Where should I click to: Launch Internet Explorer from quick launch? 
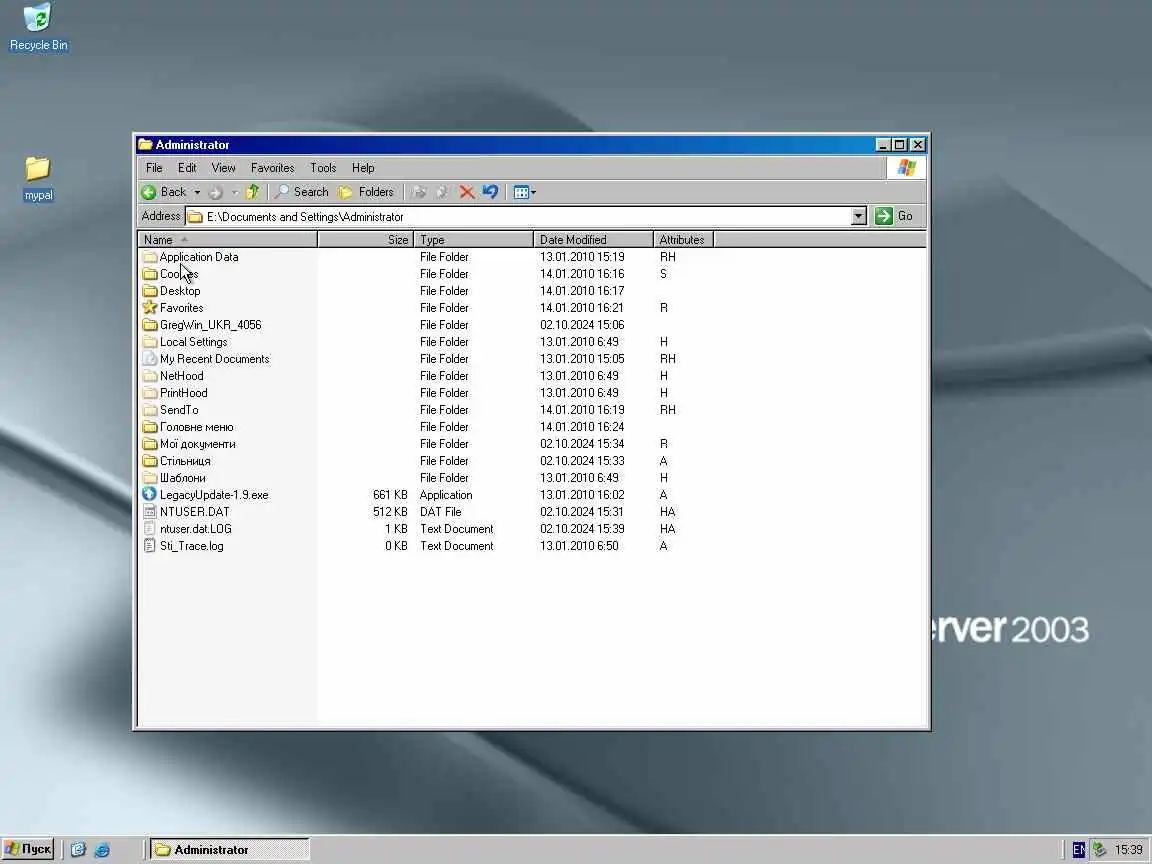coord(102,850)
